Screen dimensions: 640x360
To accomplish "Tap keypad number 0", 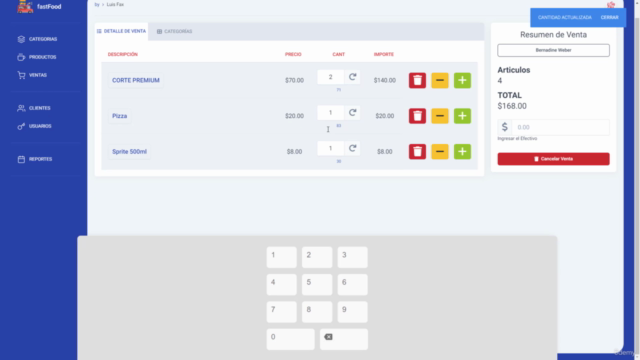I will coord(291,339).
